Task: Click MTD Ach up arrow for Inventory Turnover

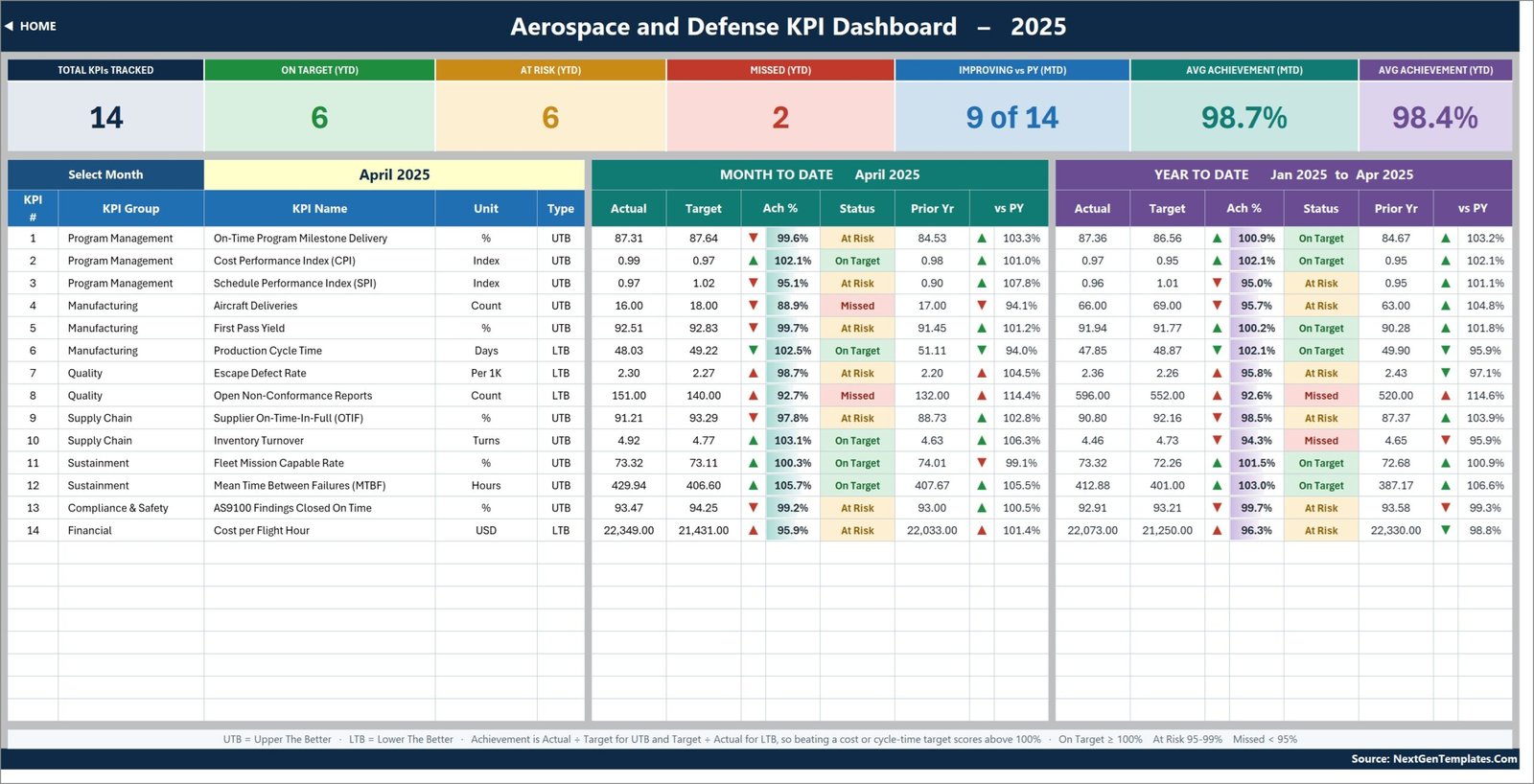Action: point(754,440)
